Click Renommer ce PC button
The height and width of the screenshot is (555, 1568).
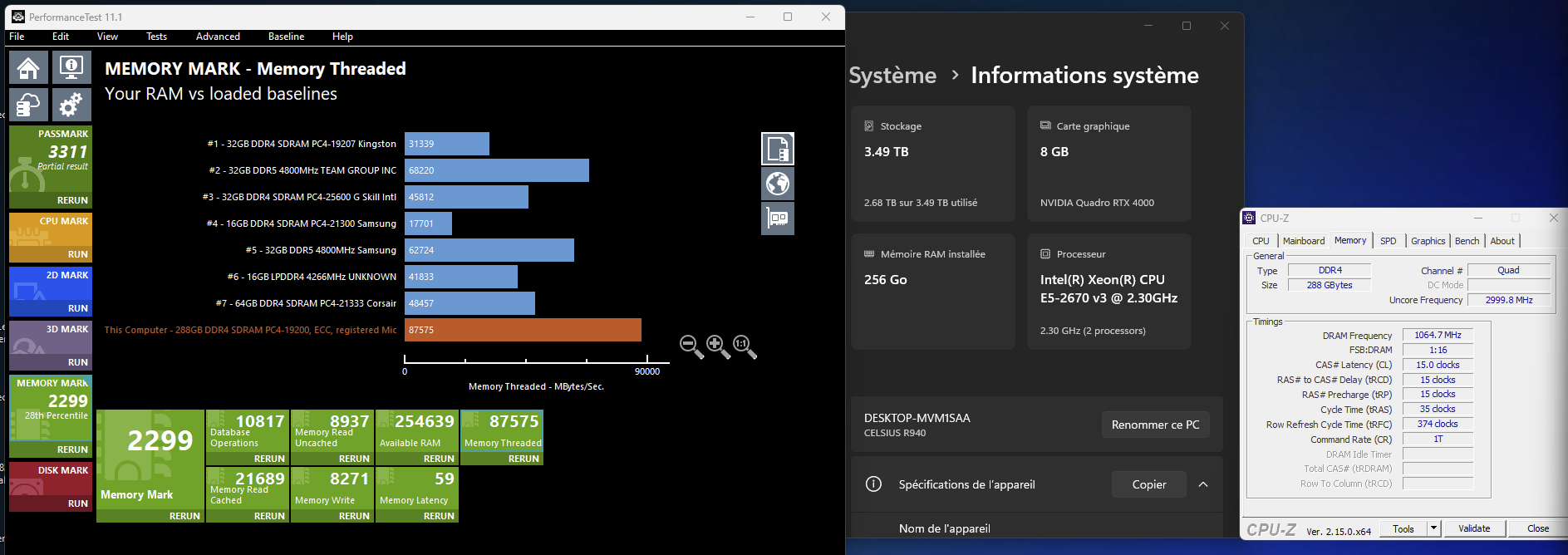click(x=1155, y=425)
